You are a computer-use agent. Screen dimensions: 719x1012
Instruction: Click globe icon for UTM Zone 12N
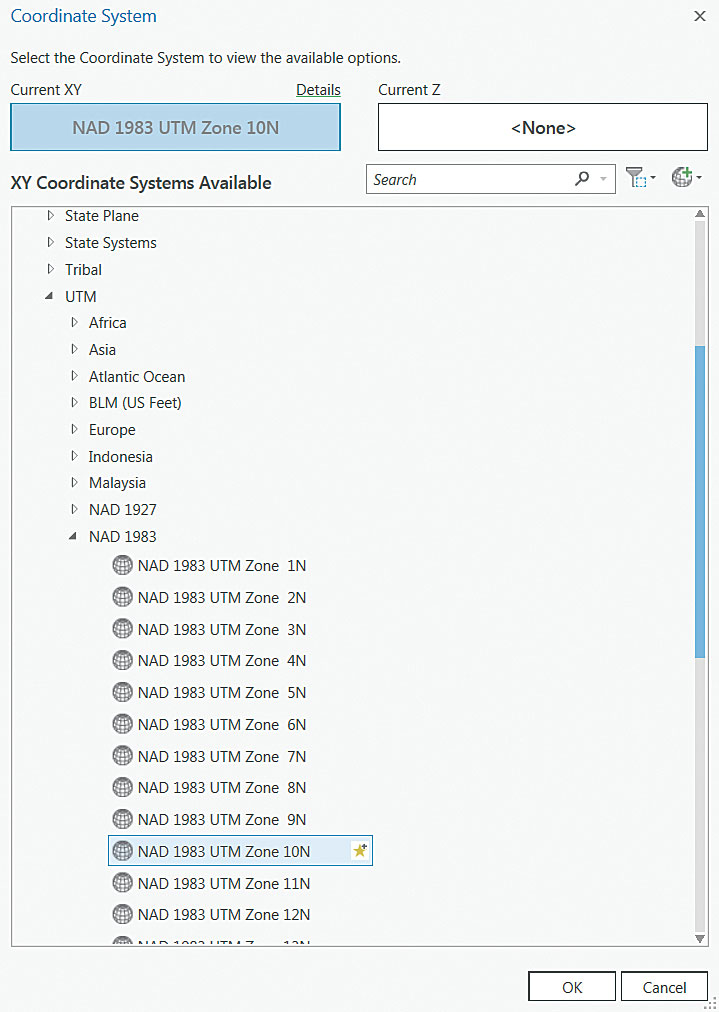point(122,914)
